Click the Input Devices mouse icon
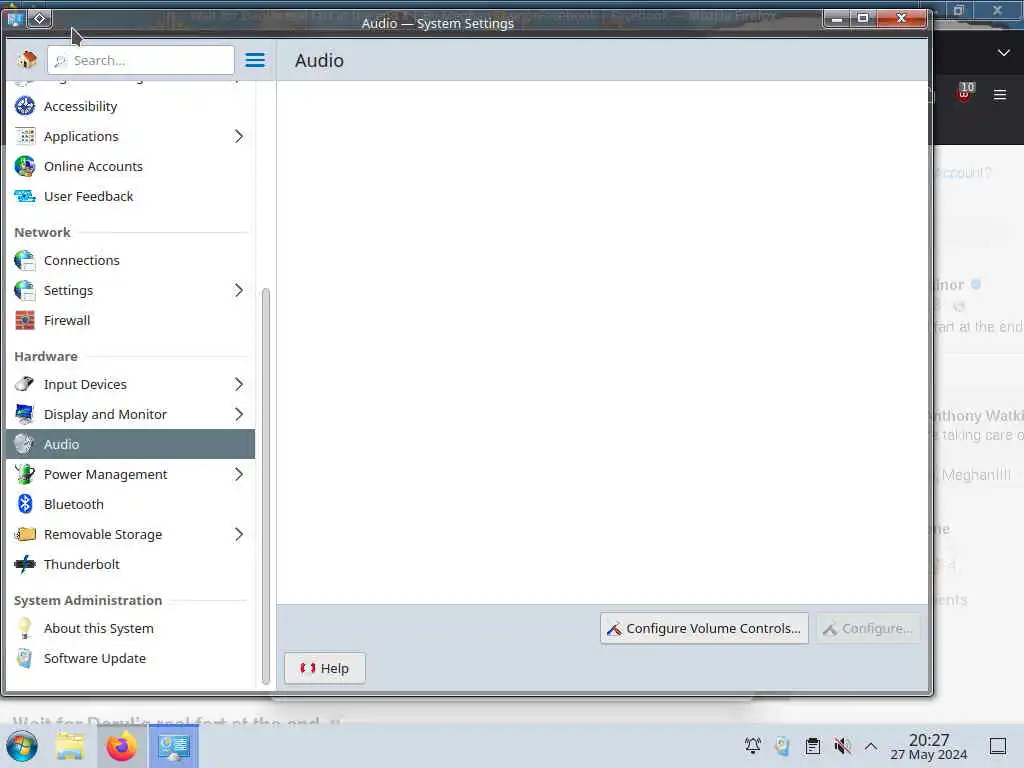This screenshot has width=1024, height=768. [25, 384]
